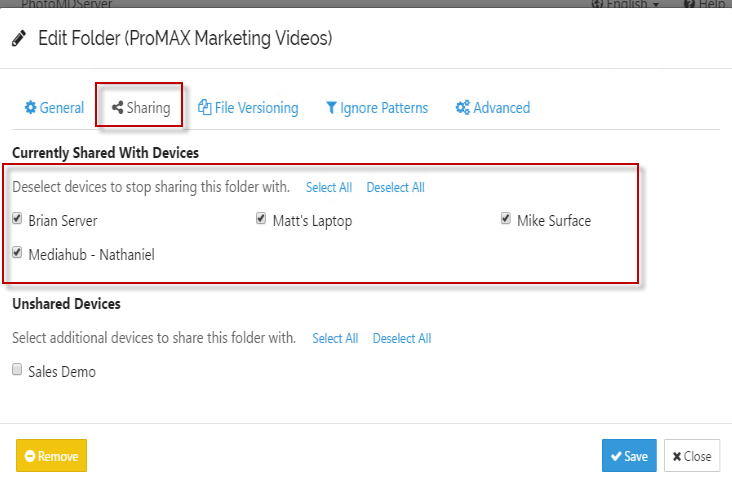Open the English language dropdown
732x482 pixels.
click(x=626, y=4)
